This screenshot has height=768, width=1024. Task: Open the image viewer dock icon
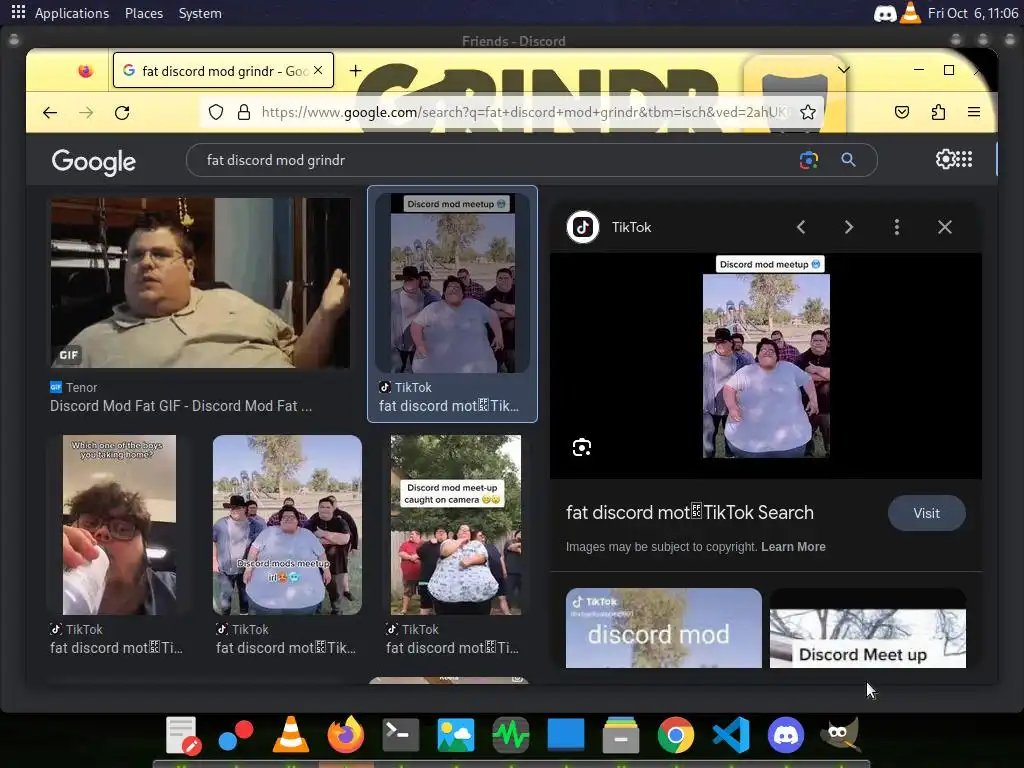click(x=455, y=735)
